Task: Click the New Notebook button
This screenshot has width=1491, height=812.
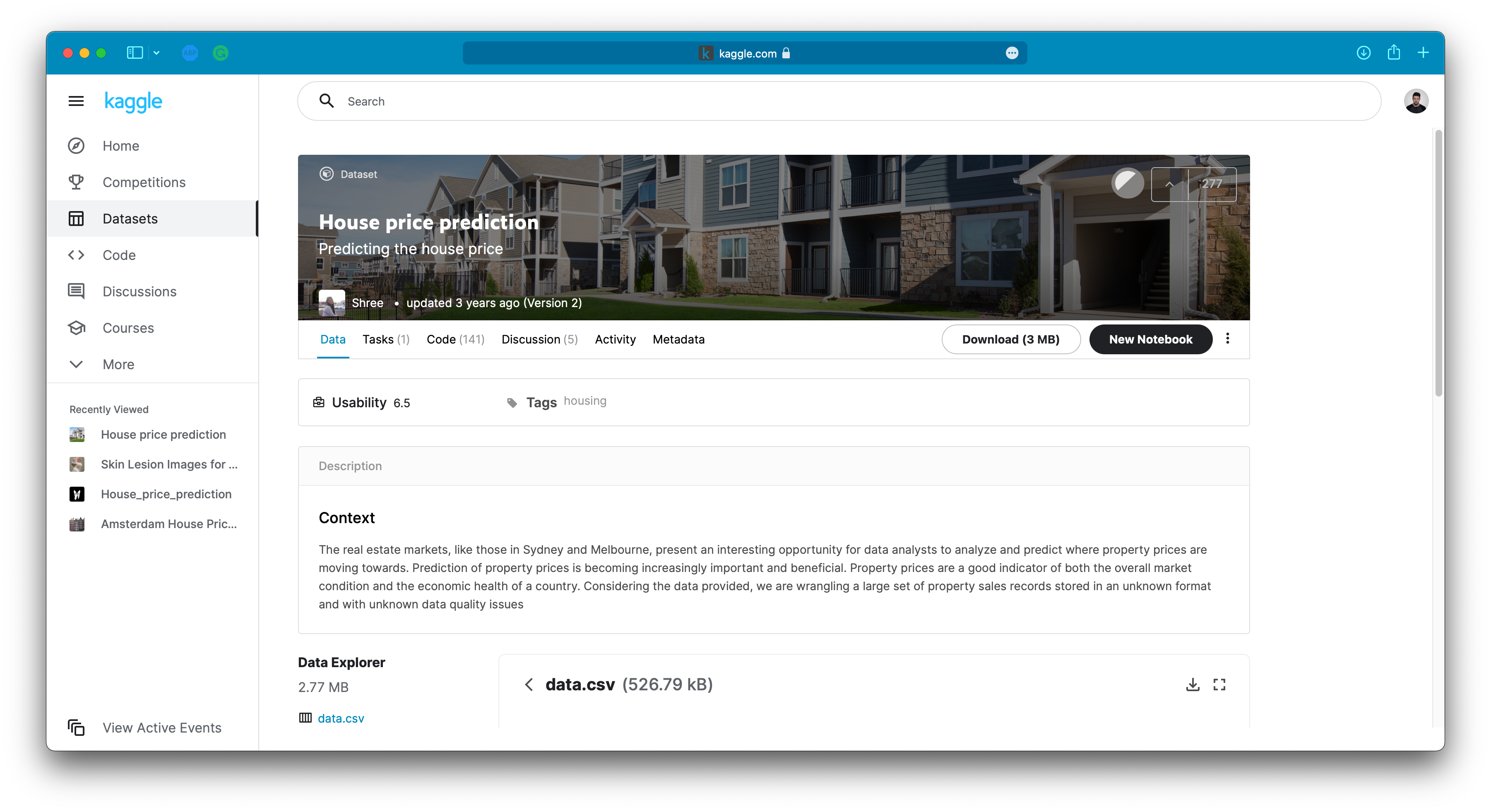Action: 1151,339
